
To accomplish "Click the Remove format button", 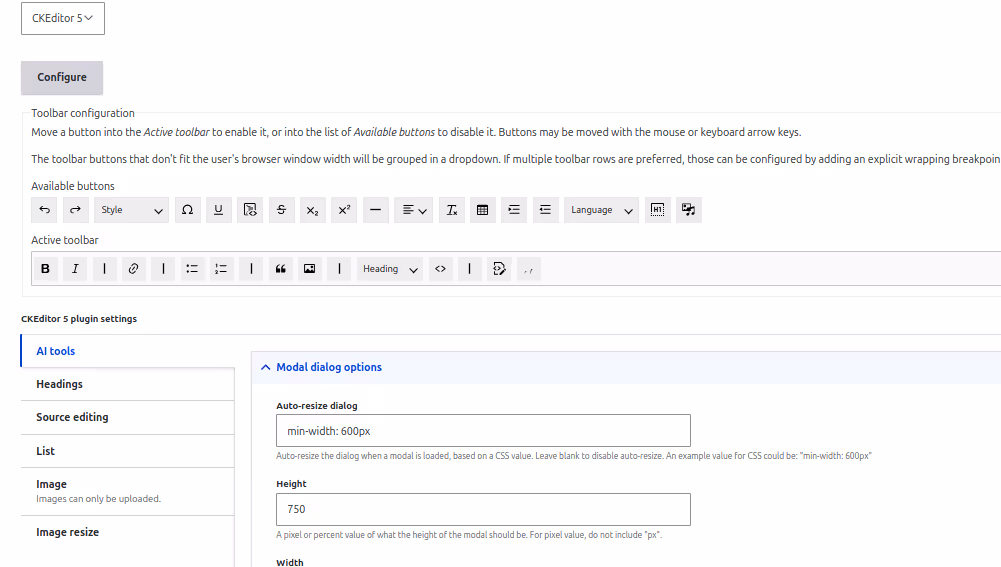I will (451, 209).
